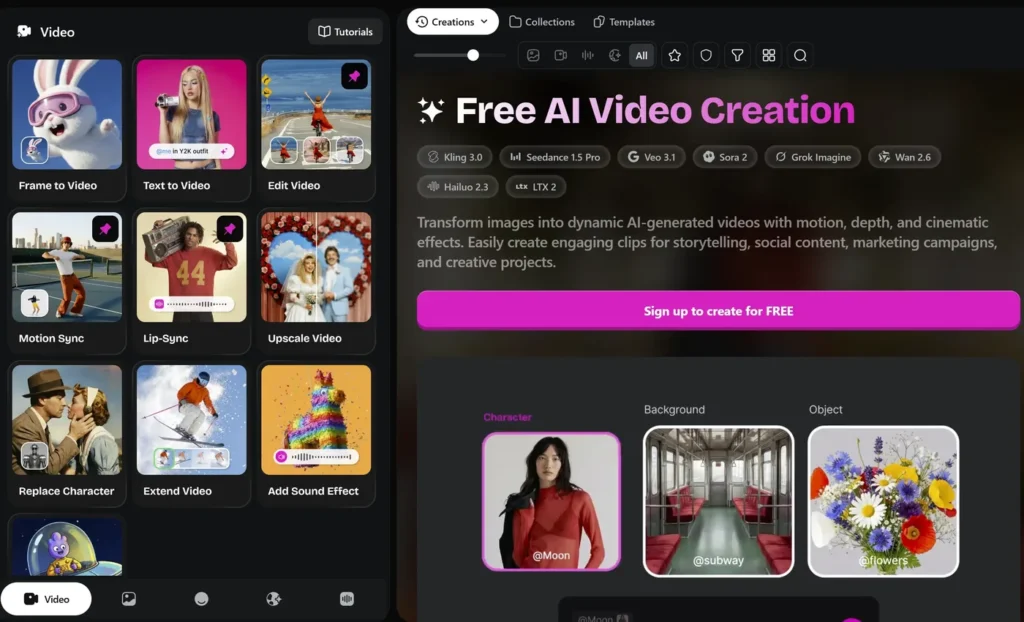Select the Wan 2.6 model chip
This screenshot has height=622, width=1024.
click(x=904, y=157)
